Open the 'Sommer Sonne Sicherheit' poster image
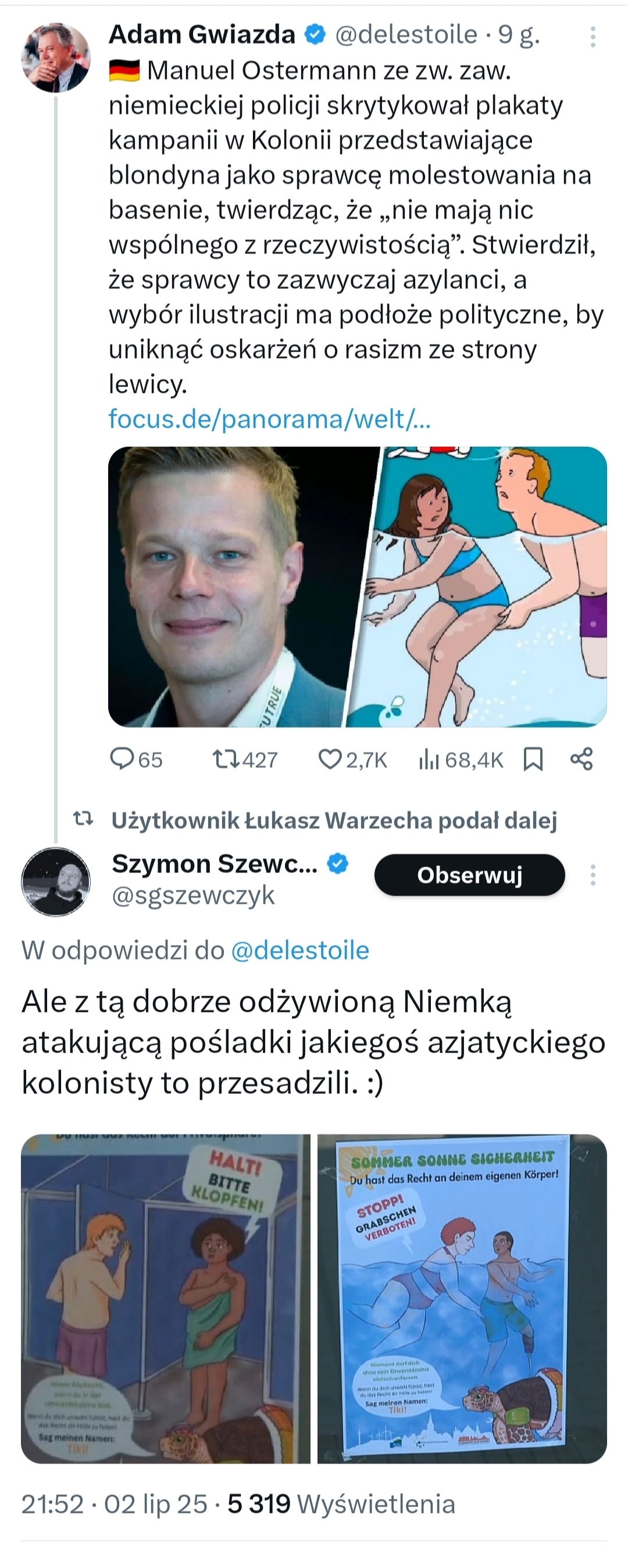This screenshot has height=1568, width=628. [462, 1299]
